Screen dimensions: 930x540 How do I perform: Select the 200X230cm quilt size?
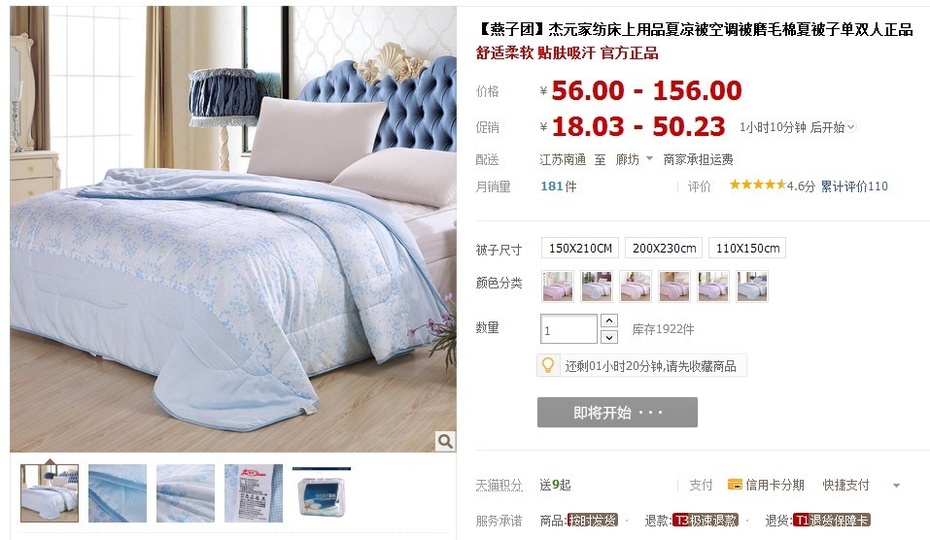[664, 248]
